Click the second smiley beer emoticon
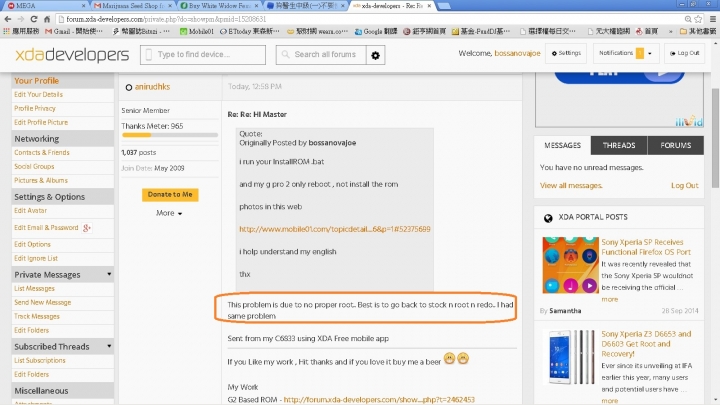Screen dimensions: 720x405 [463, 358]
